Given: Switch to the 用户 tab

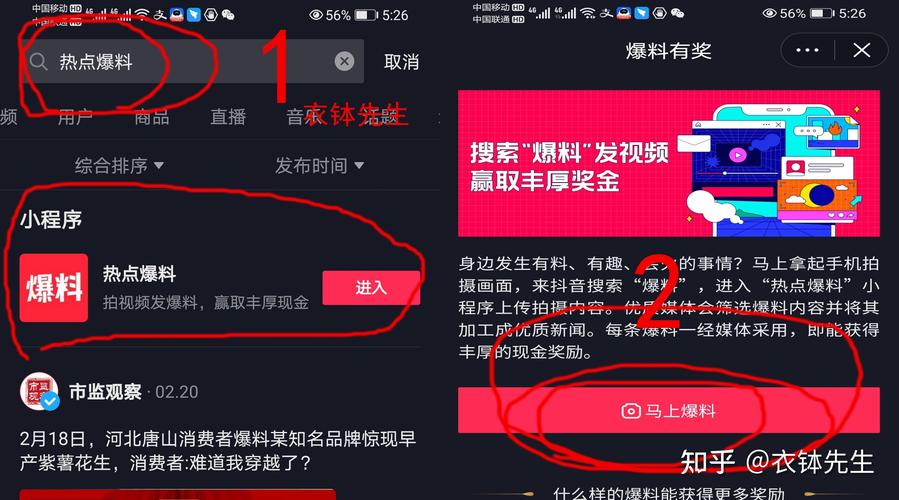Looking at the screenshot, I should pos(75,117).
